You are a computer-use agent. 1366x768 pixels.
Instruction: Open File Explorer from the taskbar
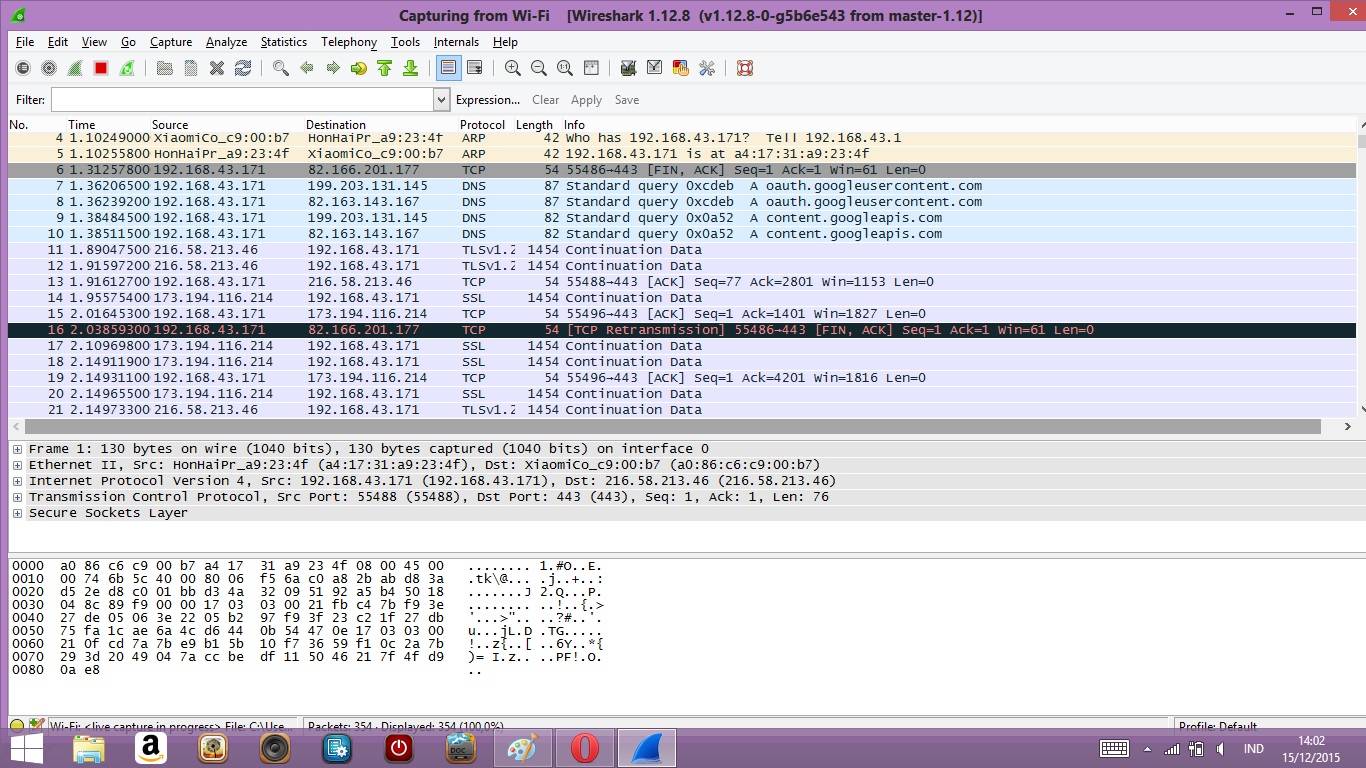89,749
